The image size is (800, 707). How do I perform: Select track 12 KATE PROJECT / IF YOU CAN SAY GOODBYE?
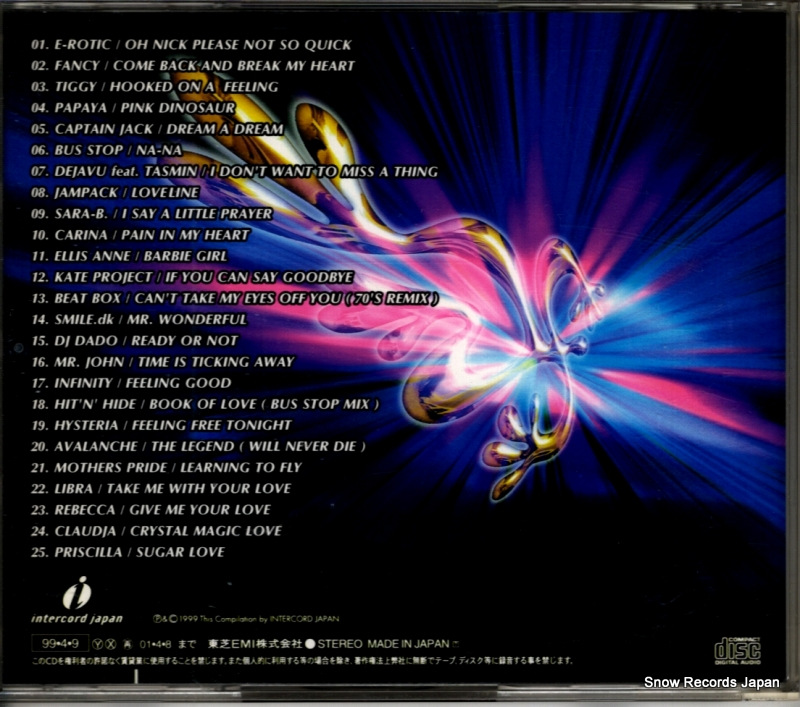tap(192, 277)
